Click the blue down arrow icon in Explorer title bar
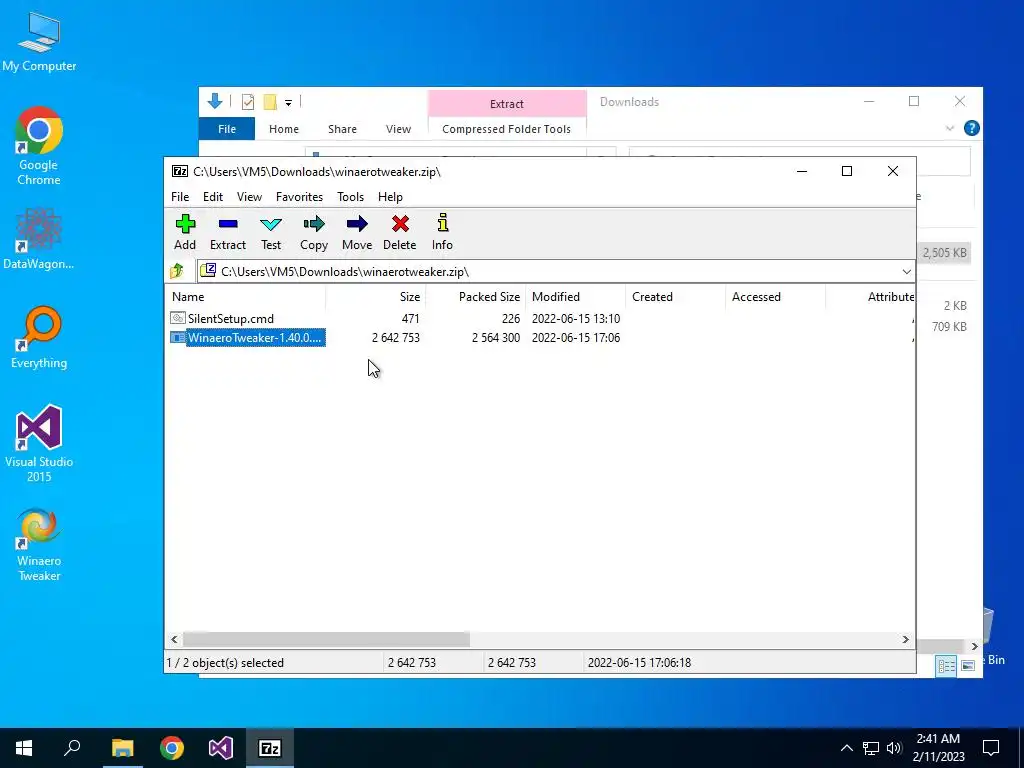Image resolution: width=1024 pixels, height=768 pixels. point(215,101)
